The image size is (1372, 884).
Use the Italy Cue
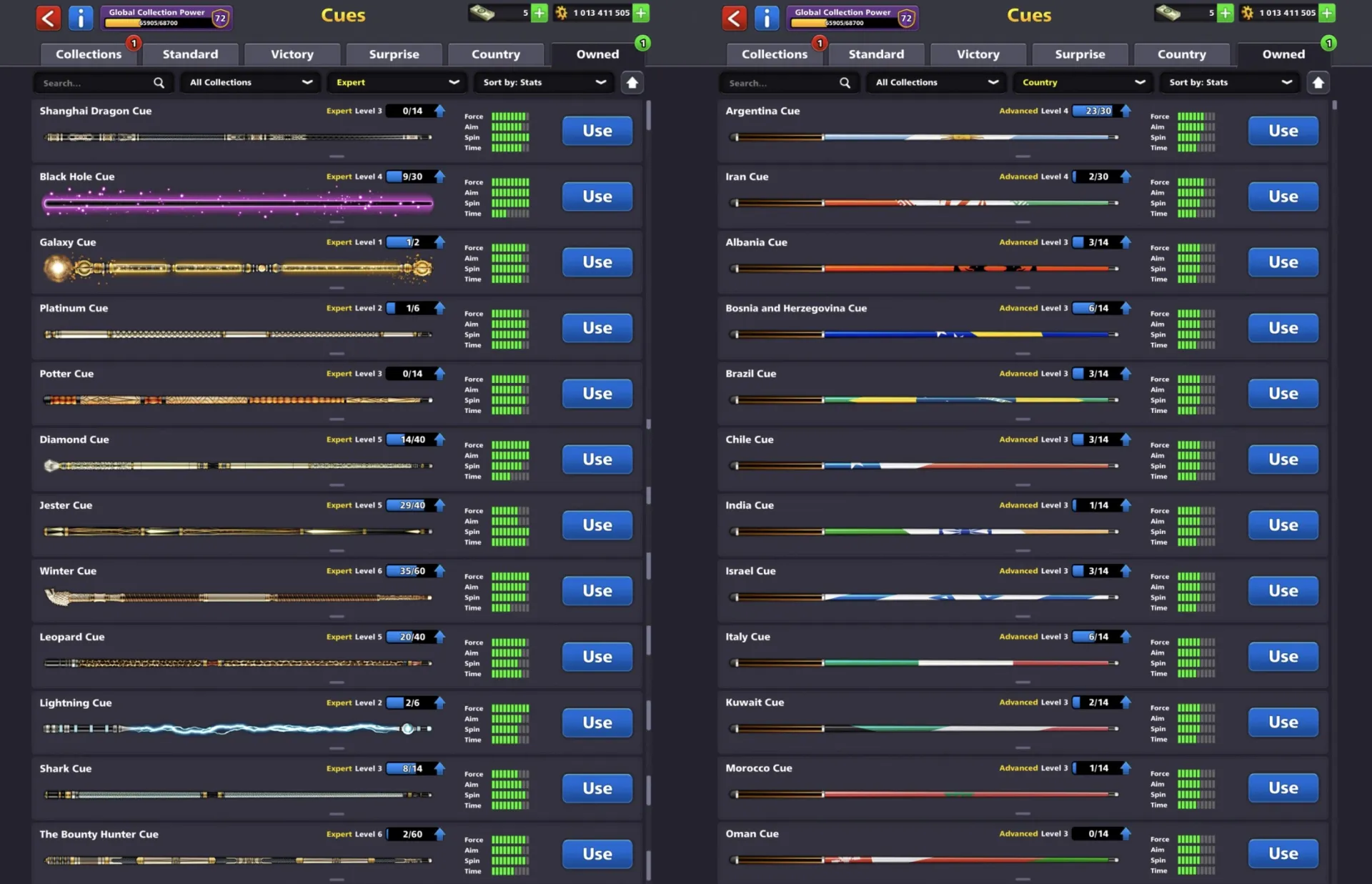click(1283, 657)
